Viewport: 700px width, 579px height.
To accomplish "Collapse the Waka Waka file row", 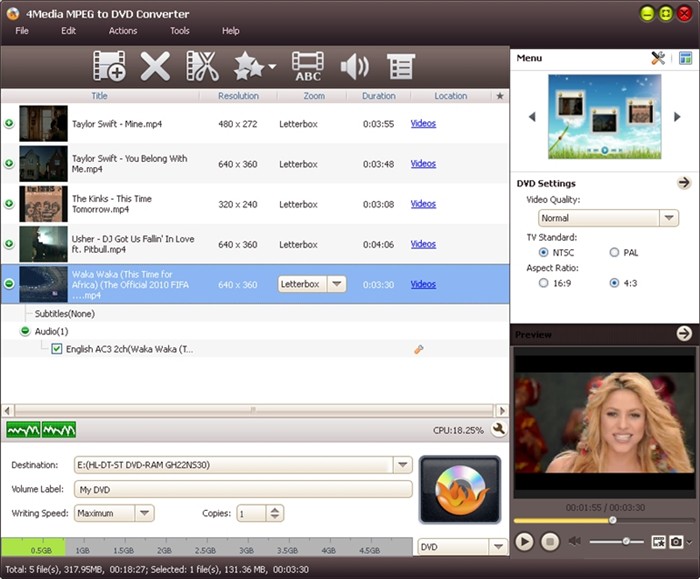I will (x=9, y=284).
